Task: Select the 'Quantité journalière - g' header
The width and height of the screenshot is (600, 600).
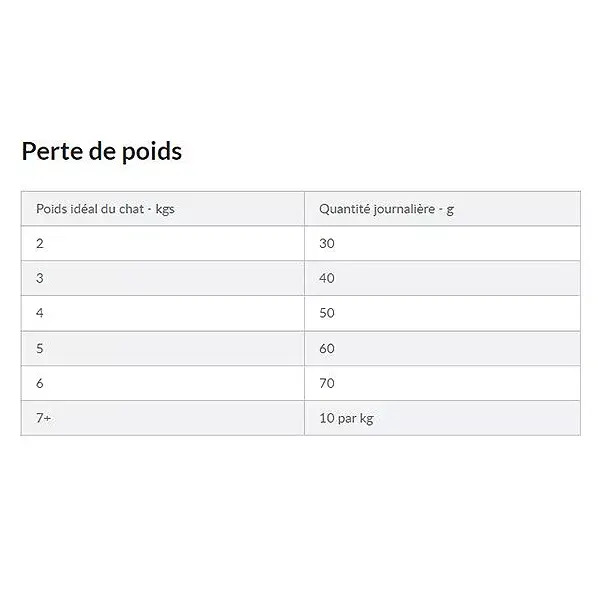Action: point(443,209)
